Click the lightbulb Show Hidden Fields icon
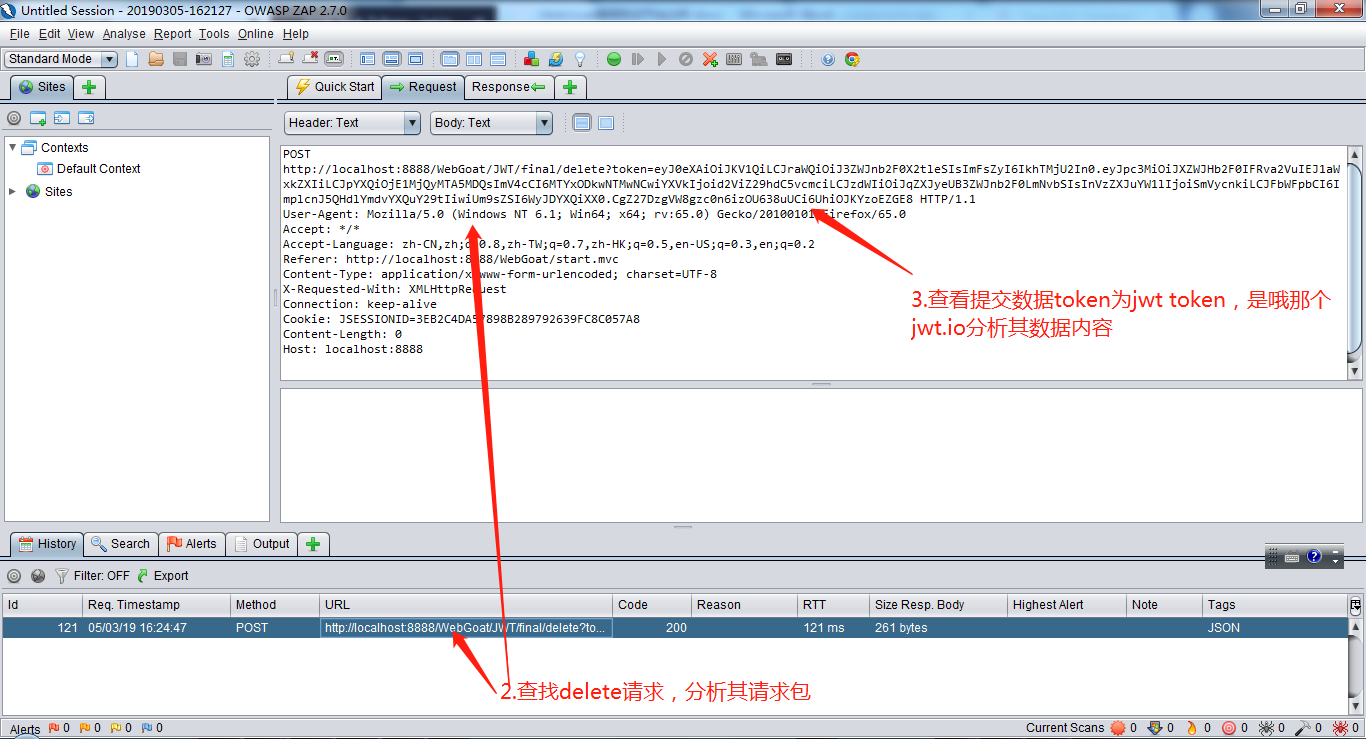This screenshot has height=739, width=1366. tap(579, 59)
